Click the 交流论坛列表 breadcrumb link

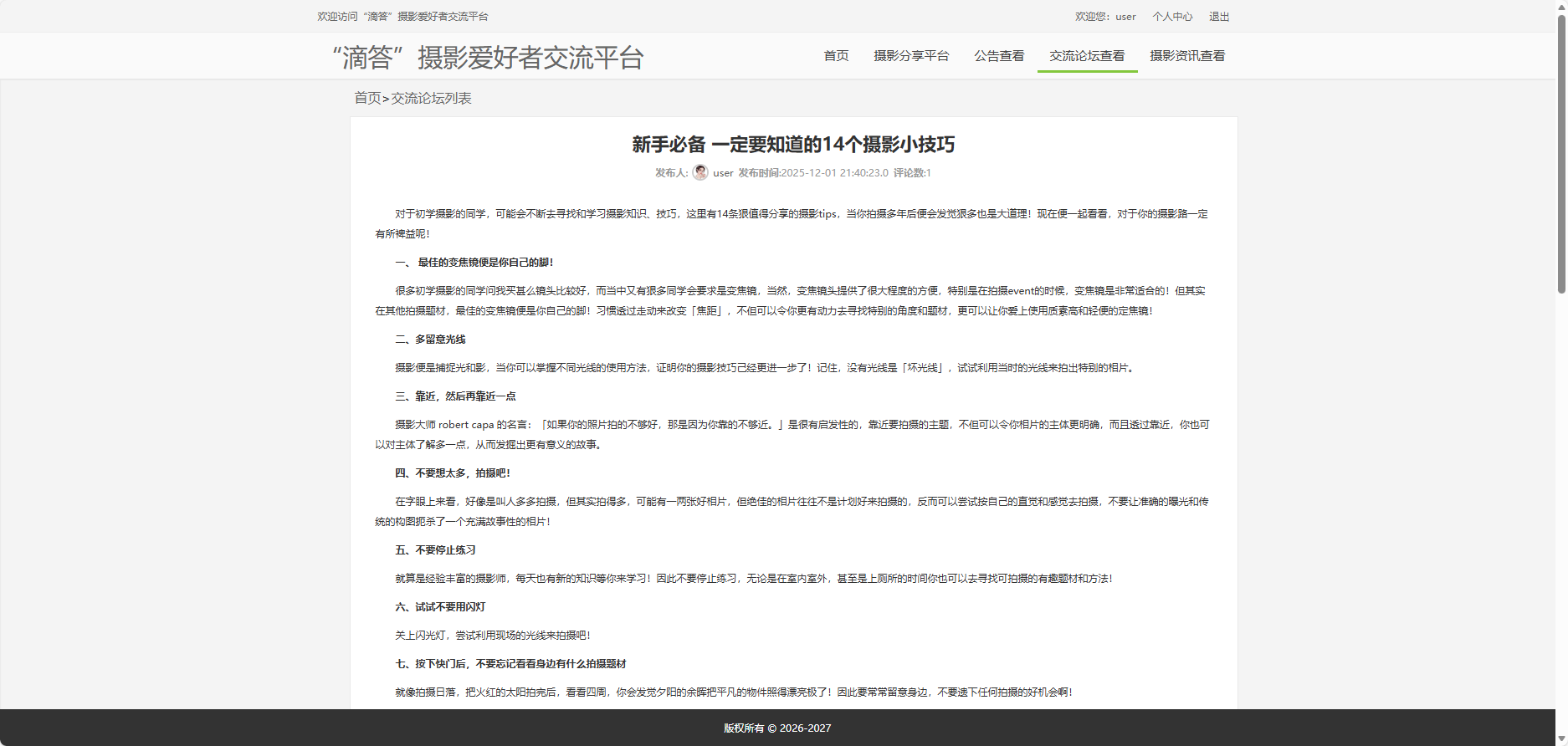(431, 99)
